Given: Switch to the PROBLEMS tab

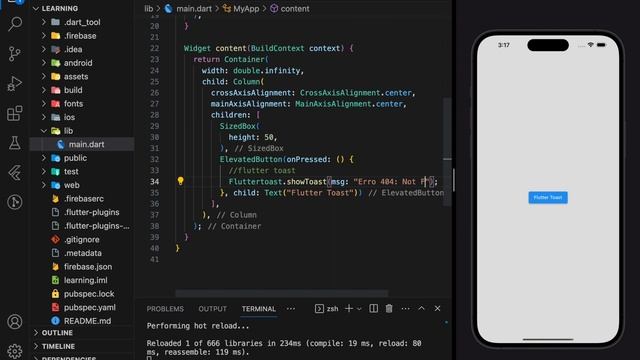Looking at the screenshot, I should (x=165, y=309).
